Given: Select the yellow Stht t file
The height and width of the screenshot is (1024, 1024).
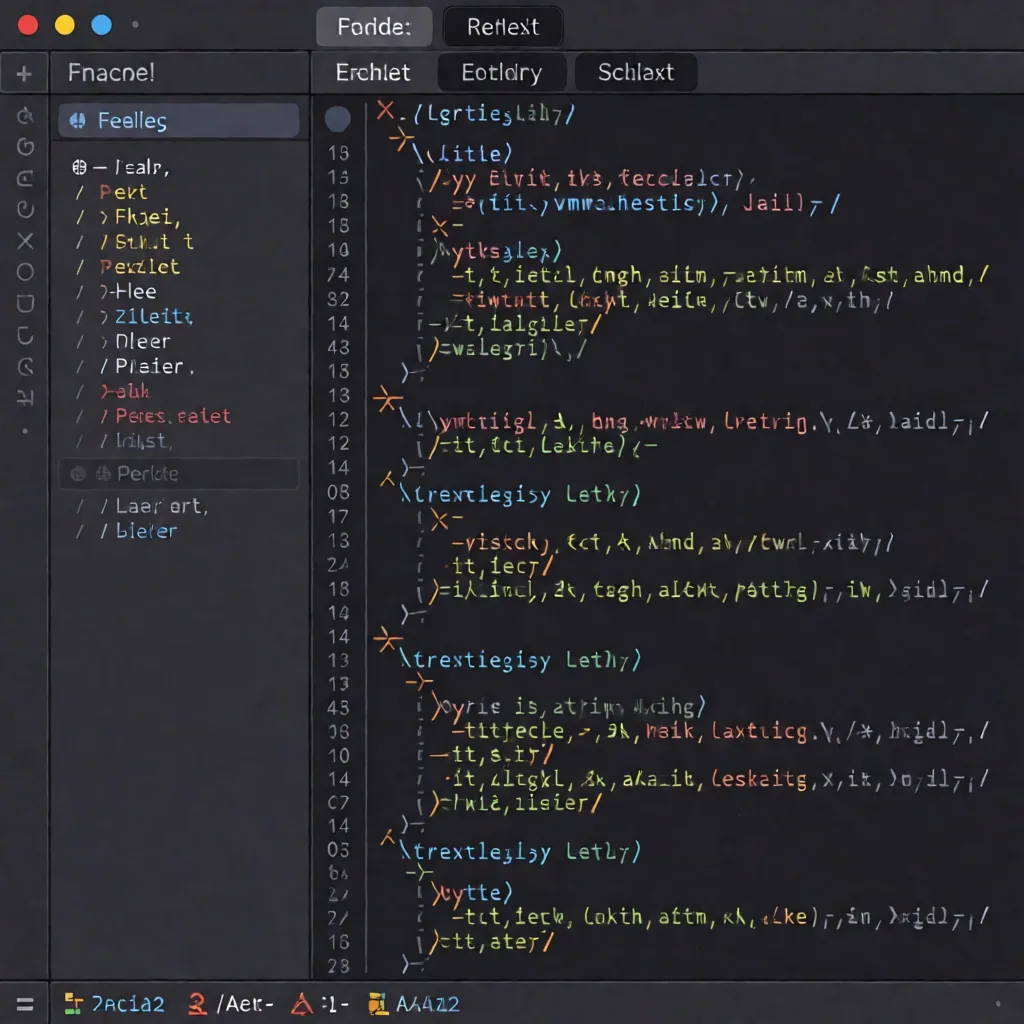Looking at the screenshot, I should coord(154,242).
